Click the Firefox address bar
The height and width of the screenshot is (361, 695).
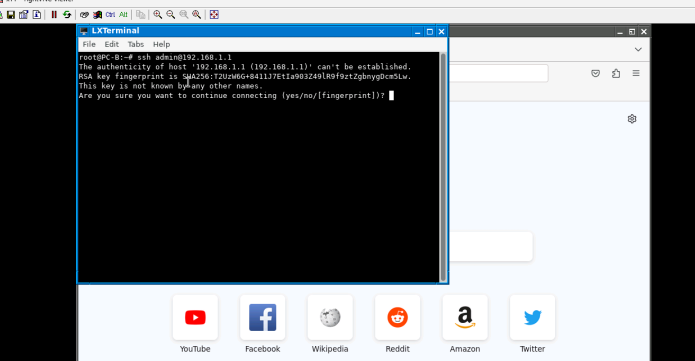pos(499,73)
